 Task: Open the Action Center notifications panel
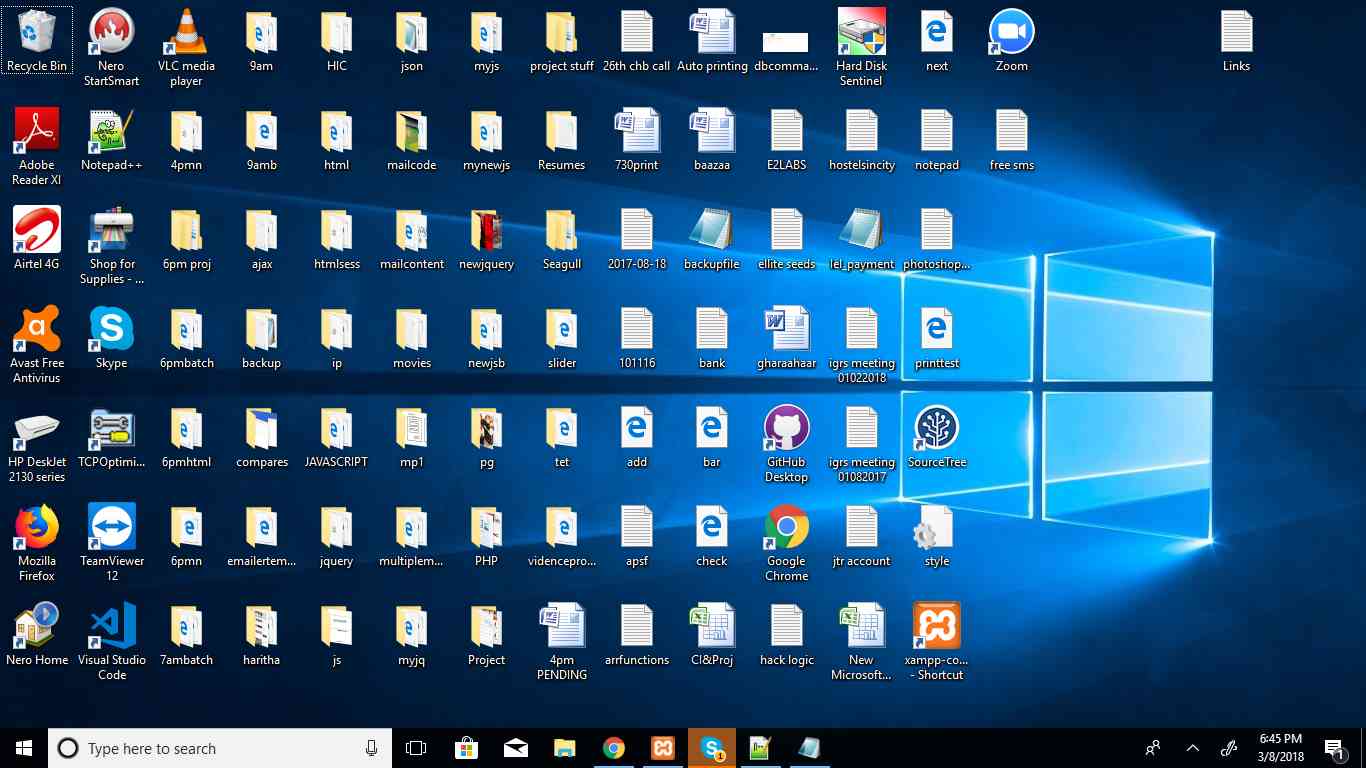1333,748
